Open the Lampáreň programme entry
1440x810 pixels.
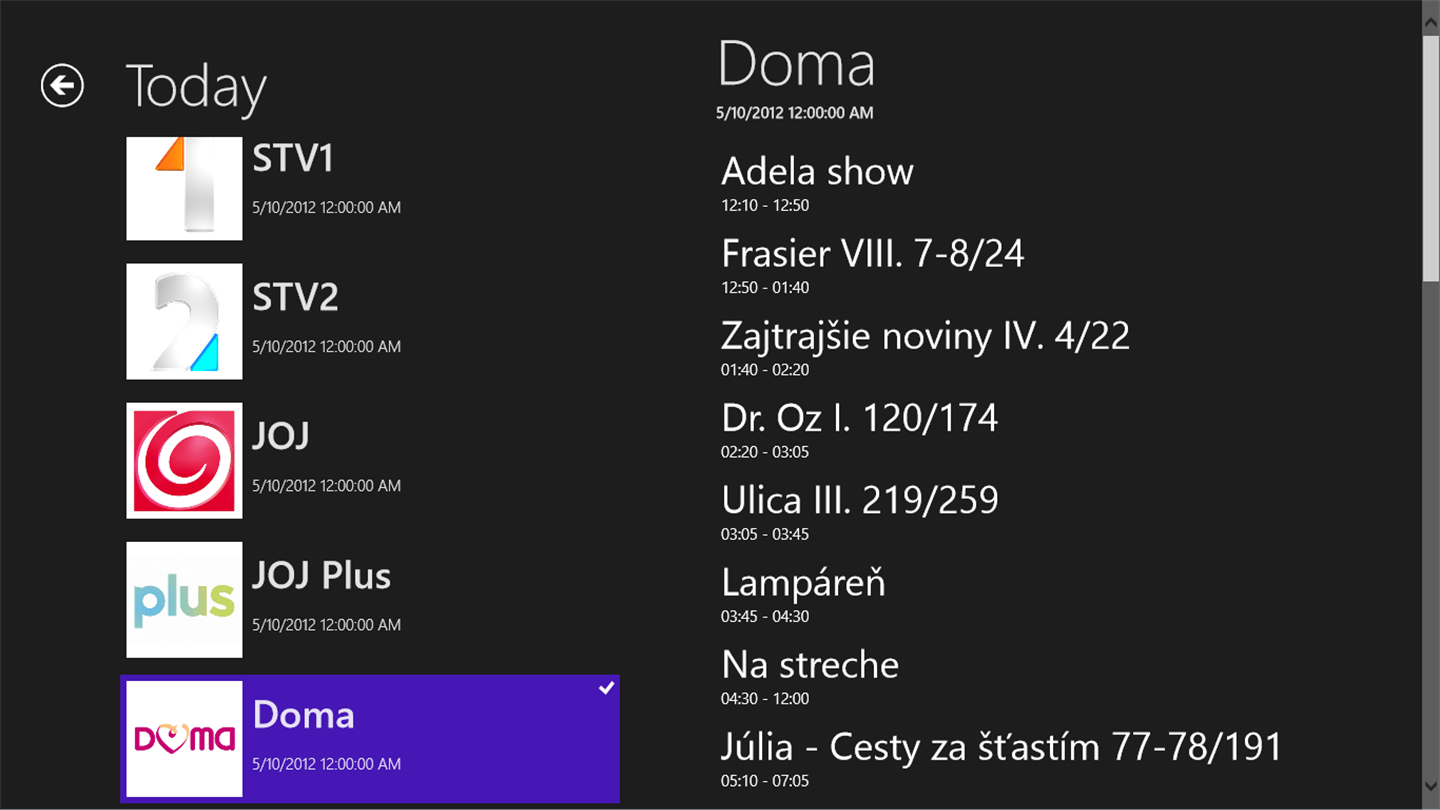coord(803,582)
